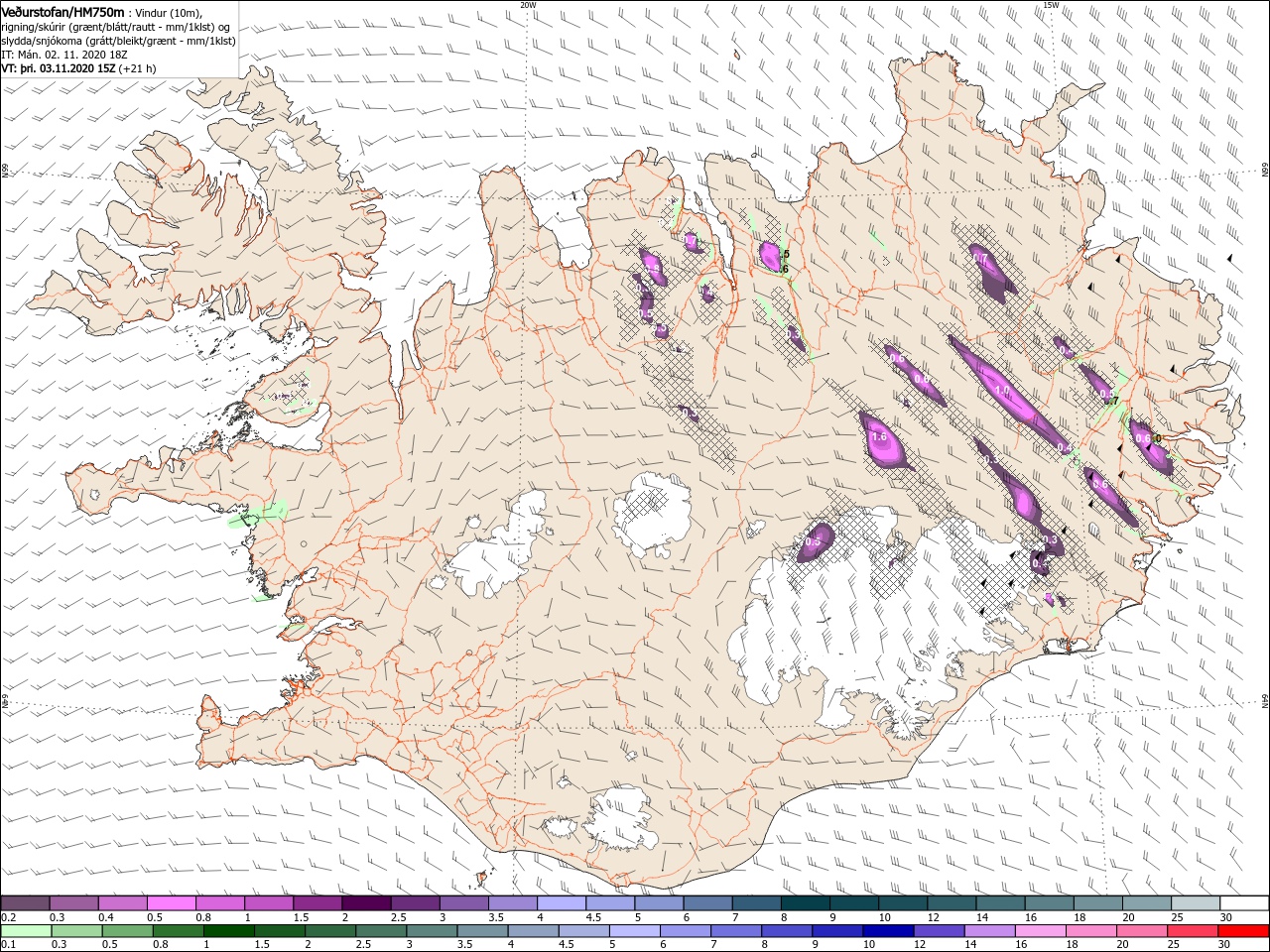Pick the bottom-row dark green swatch between 1 and 1.5
The width and height of the screenshot is (1270, 952).
pos(229,931)
